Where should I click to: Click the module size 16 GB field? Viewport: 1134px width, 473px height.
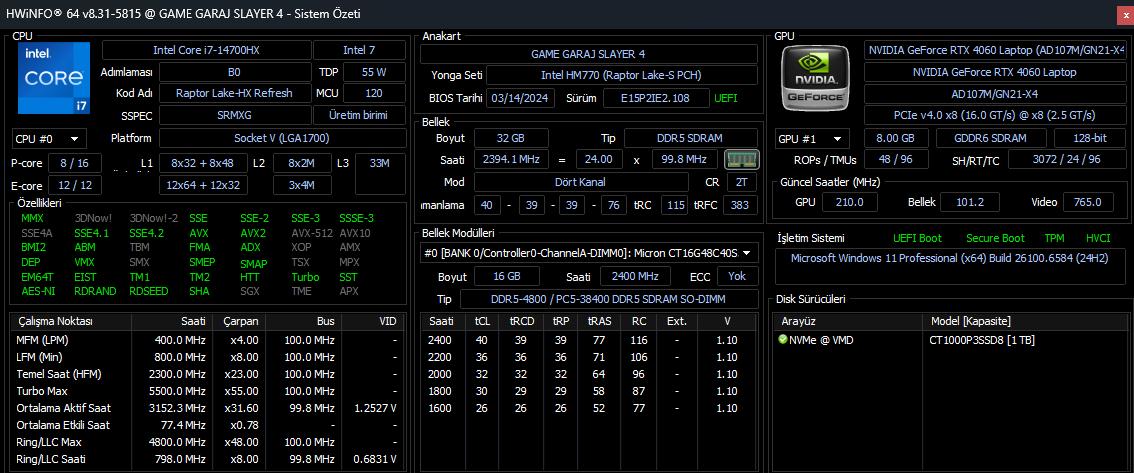point(507,276)
